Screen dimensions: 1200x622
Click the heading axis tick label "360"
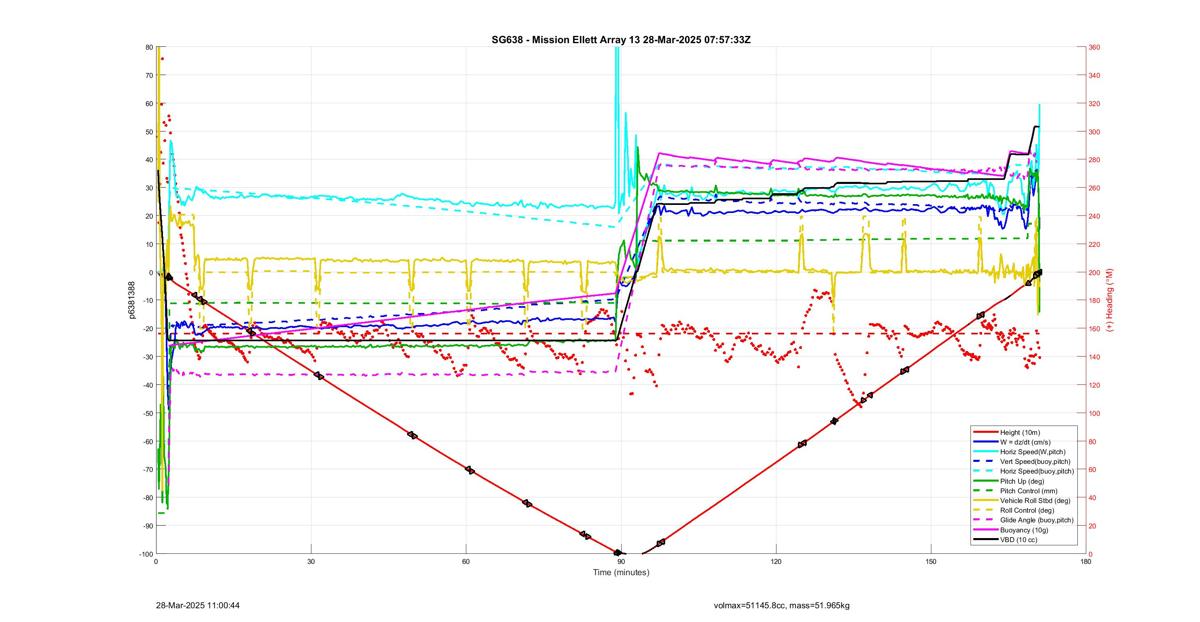pos(1095,47)
